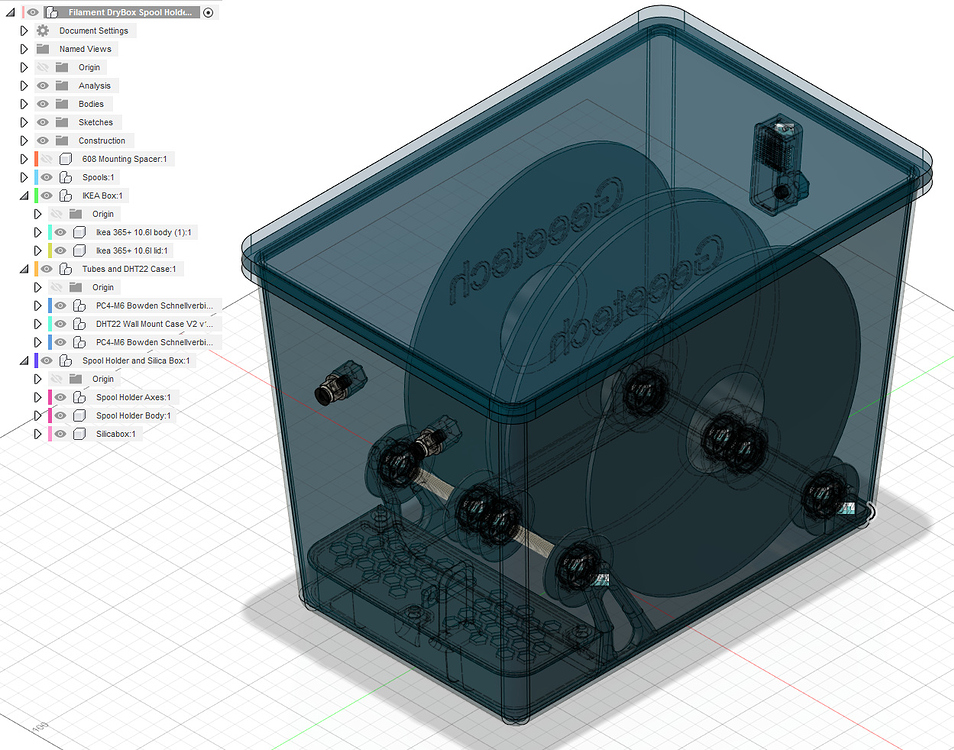Viewport: 954px width, 750px height.
Task: Click the body icon beside Silicabox:1
Action: click(x=81, y=434)
